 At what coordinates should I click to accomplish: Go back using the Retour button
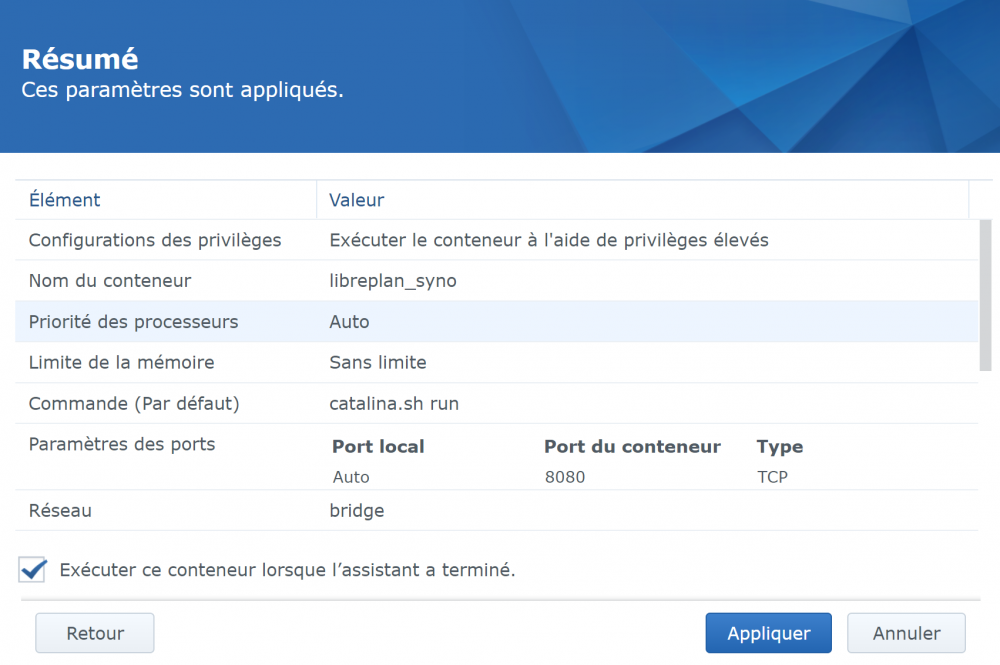point(95,633)
